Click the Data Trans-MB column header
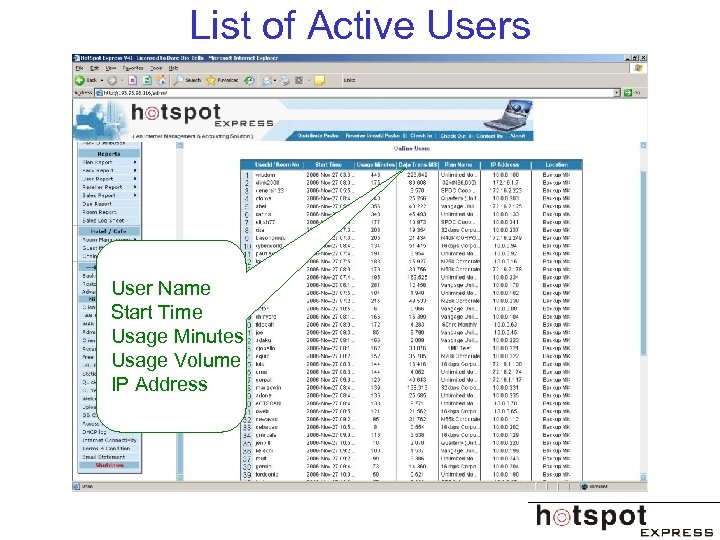 click(x=418, y=164)
